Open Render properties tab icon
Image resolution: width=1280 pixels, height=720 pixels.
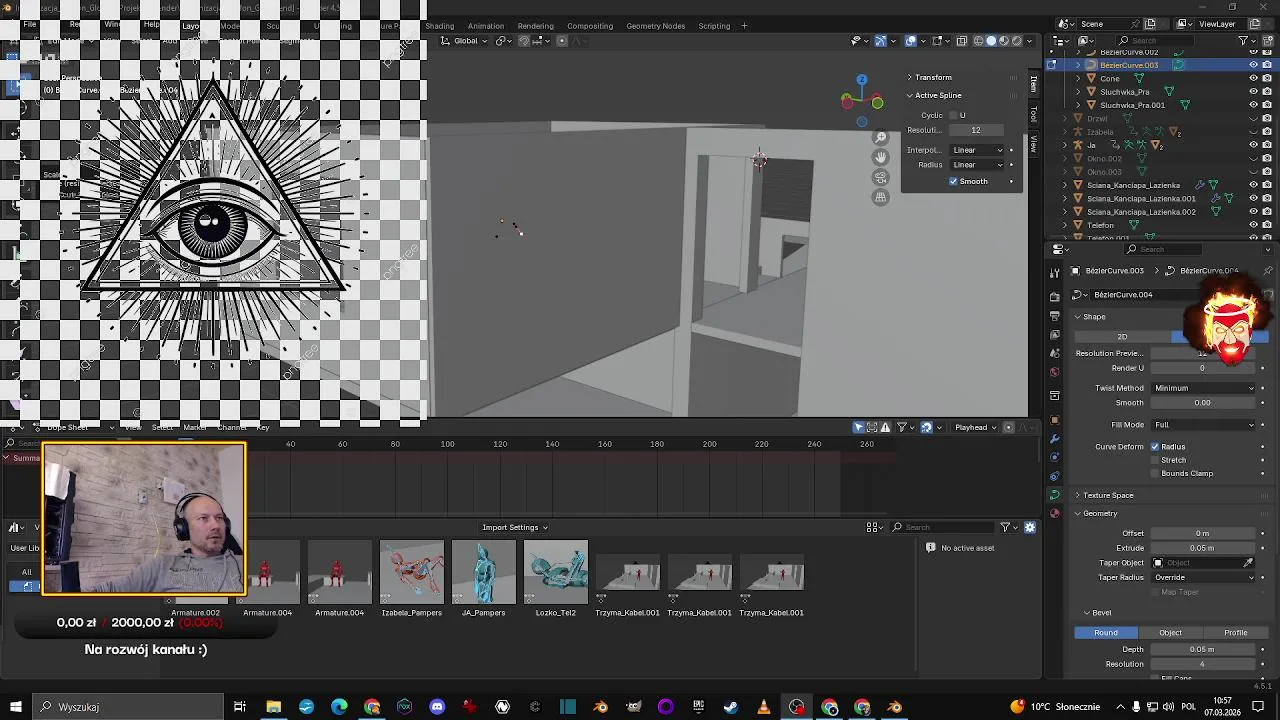(x=1055, y=297)
